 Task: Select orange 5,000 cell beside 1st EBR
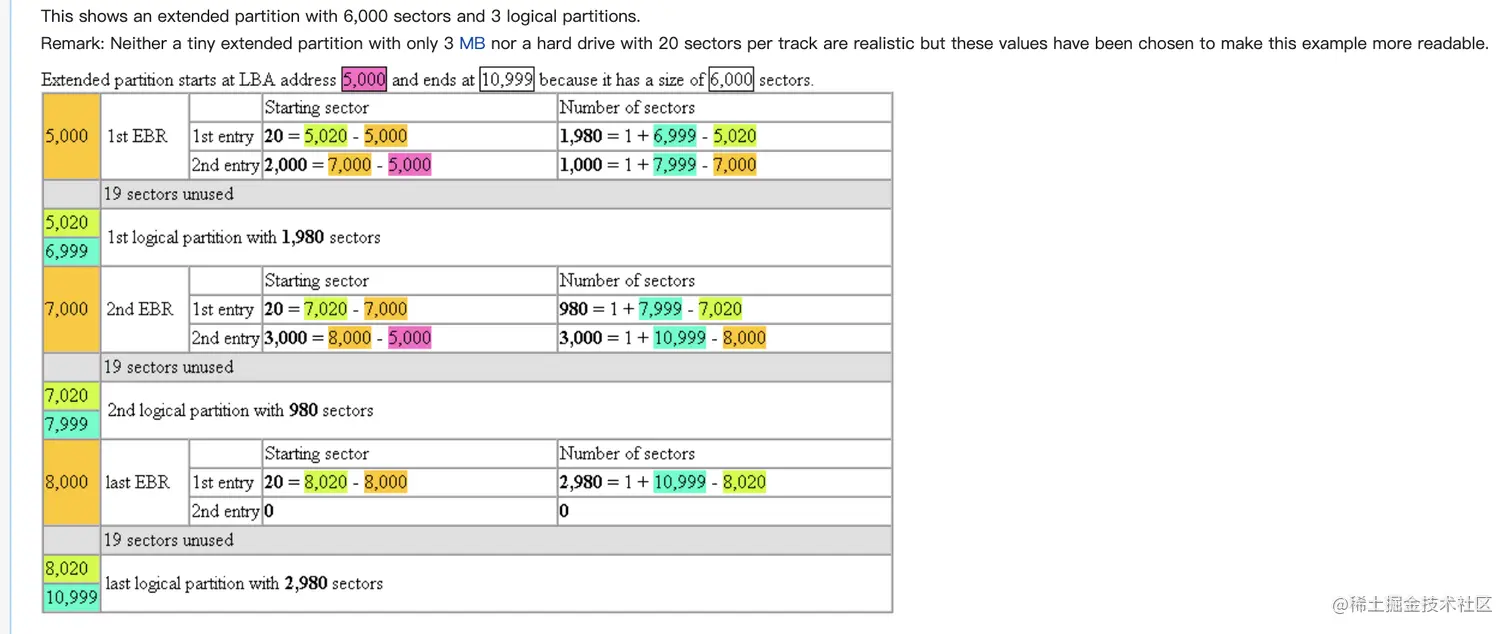click(x=71, y=136)
